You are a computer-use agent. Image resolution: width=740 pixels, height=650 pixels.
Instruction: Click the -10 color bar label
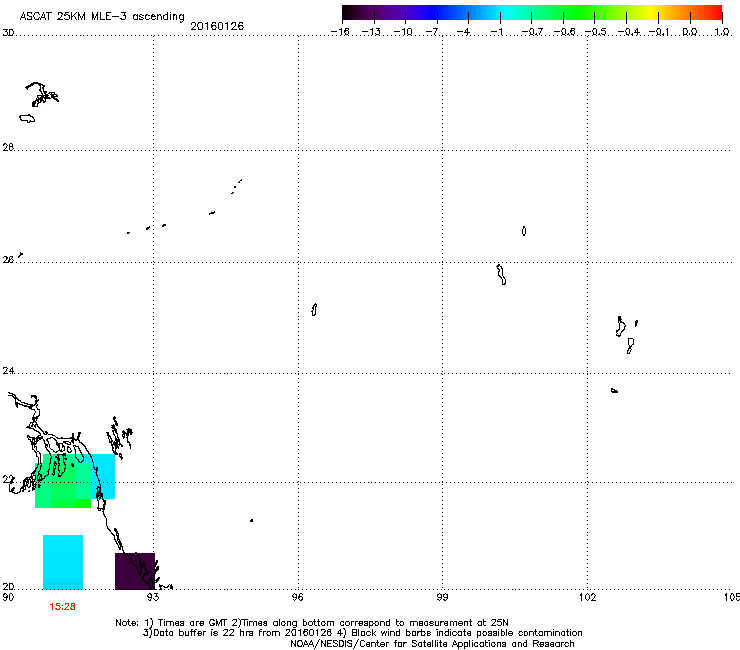coord(403,32)
